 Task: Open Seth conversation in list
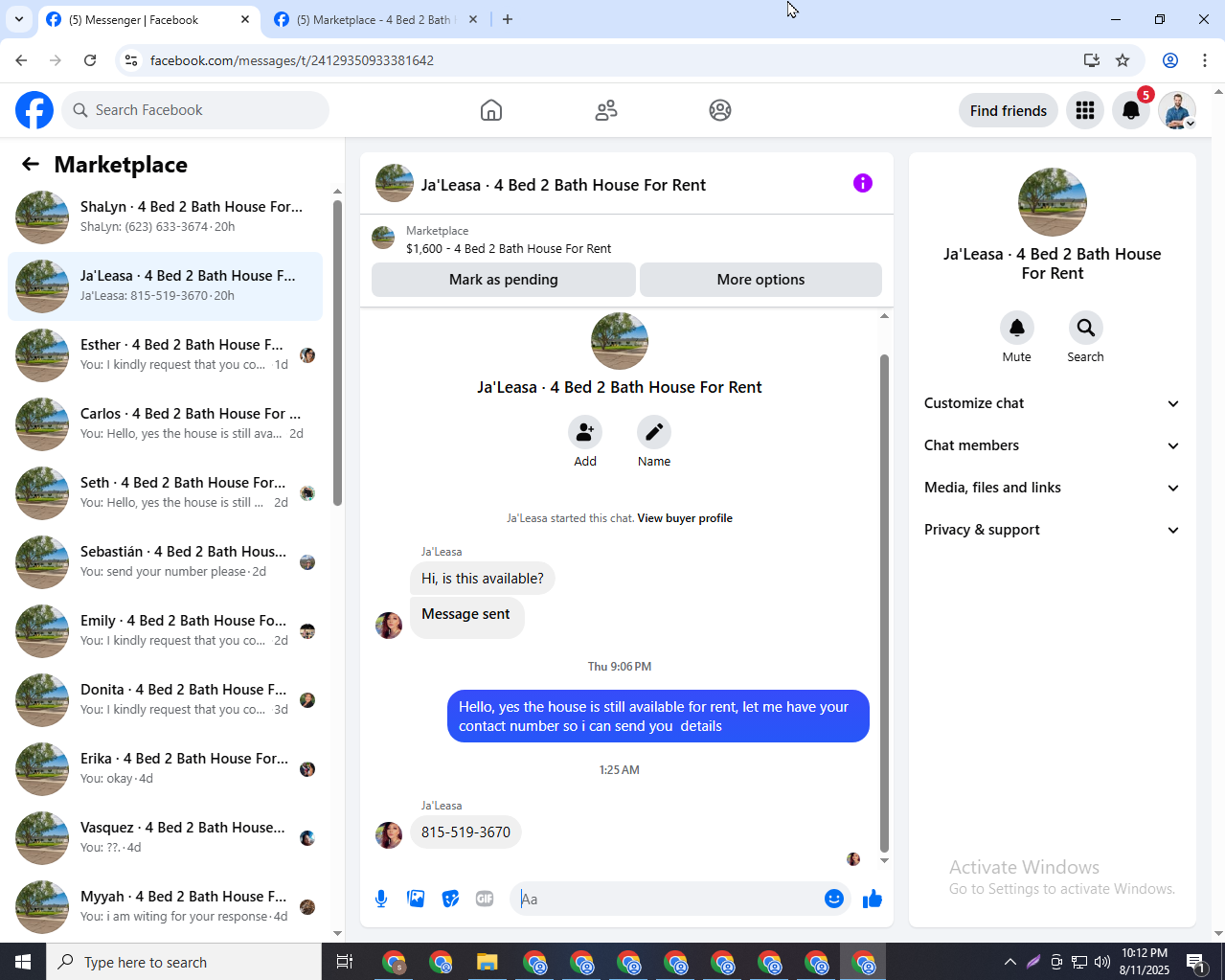165,493
